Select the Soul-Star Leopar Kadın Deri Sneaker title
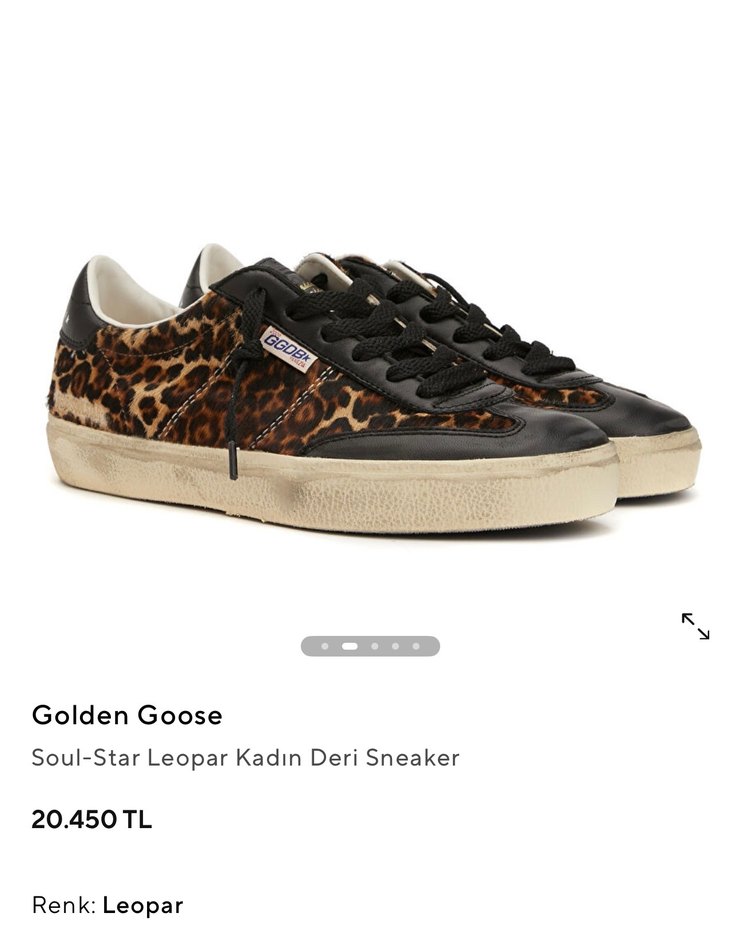The width and height of the screenshot is (740, 926). 245,758
